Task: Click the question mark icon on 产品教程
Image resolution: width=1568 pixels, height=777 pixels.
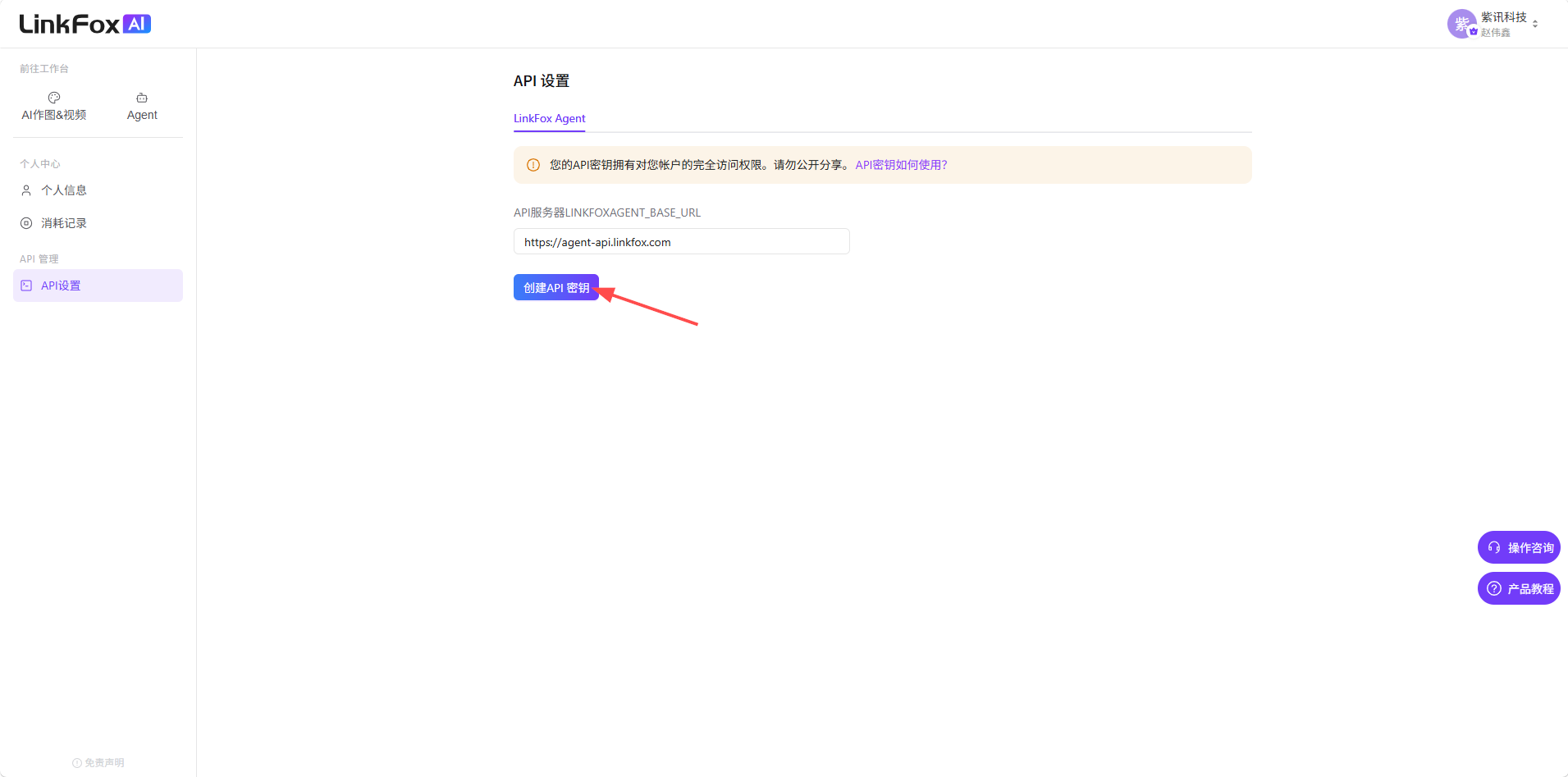Action: click(x=1494, y=588)
